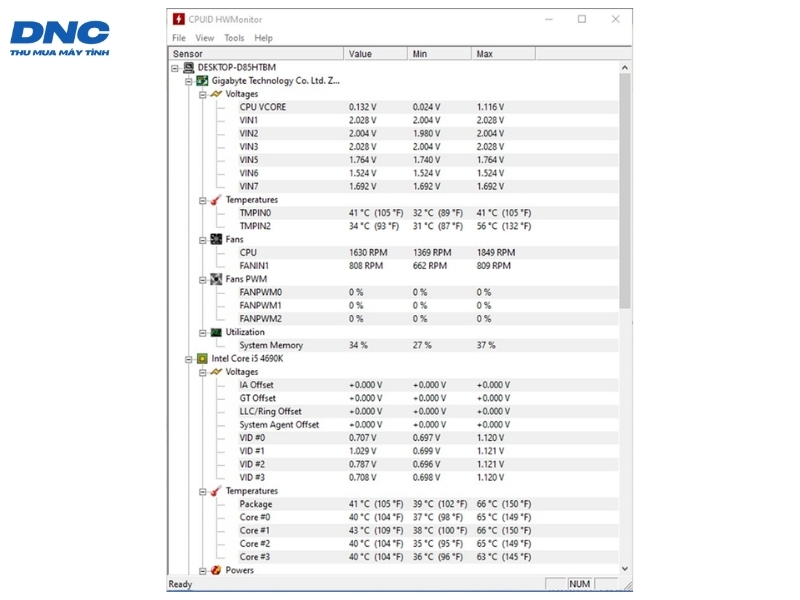
Task: Click the Min column header
Action: point(439,54)
